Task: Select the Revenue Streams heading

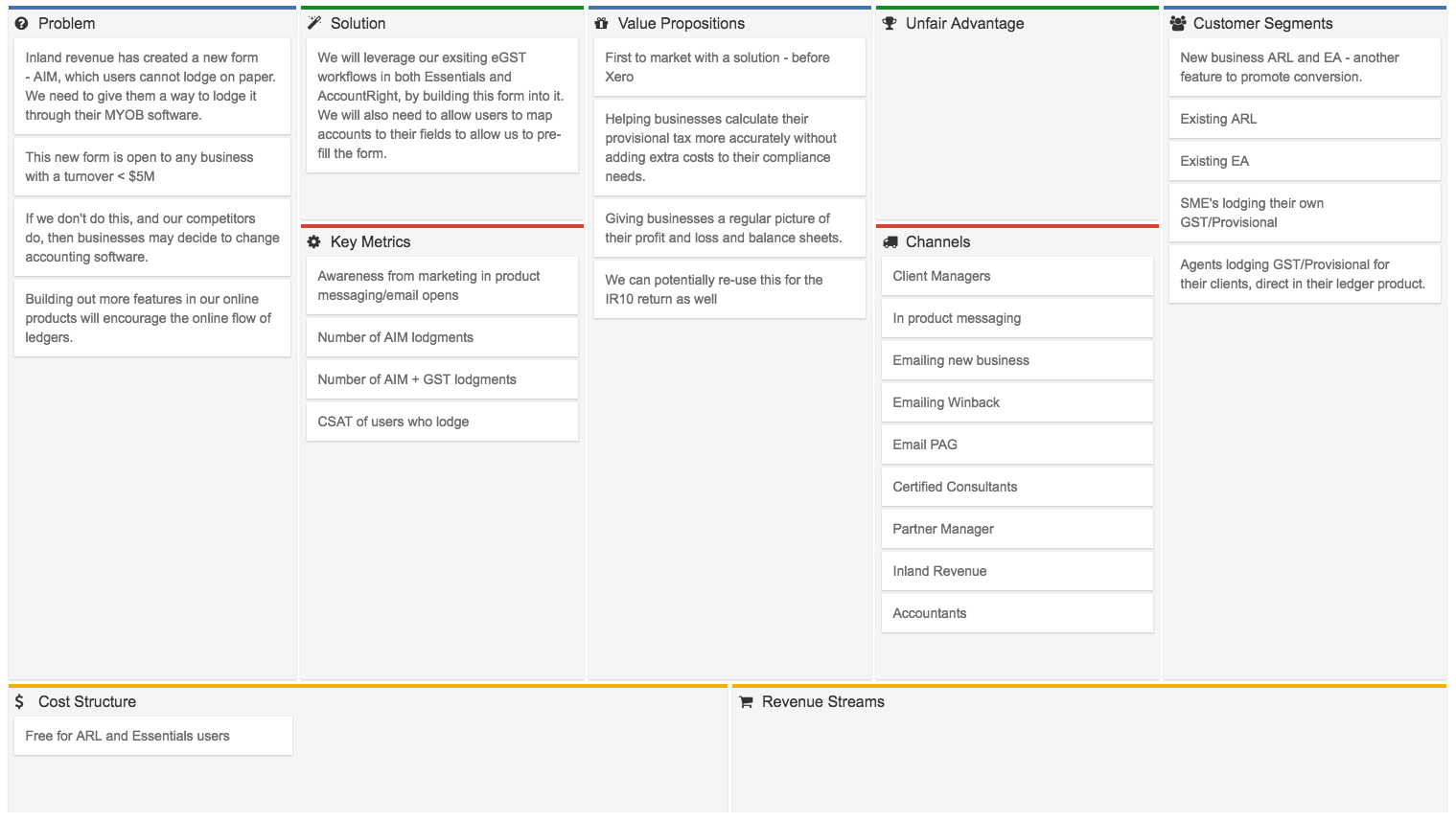Action: coord(822,701)
